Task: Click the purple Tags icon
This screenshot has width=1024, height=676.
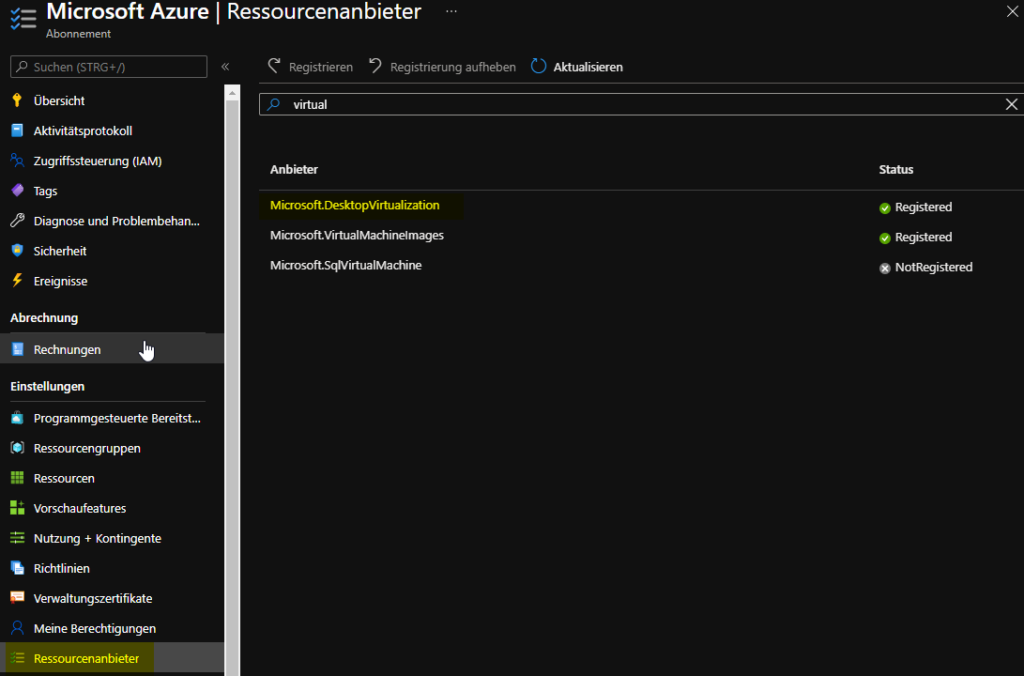Action: pos(17,191)
